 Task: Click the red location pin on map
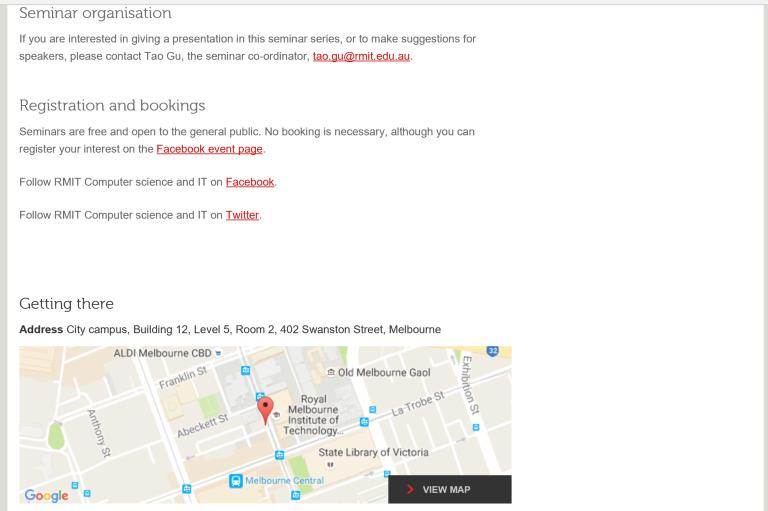point(265,409)
